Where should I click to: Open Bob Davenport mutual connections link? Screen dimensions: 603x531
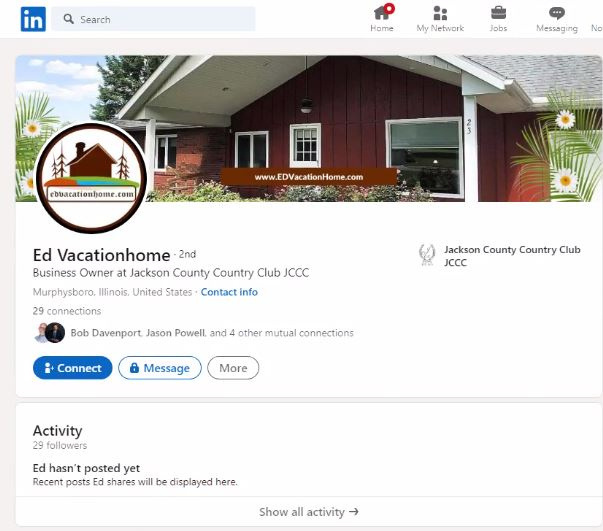coord(212,333)
